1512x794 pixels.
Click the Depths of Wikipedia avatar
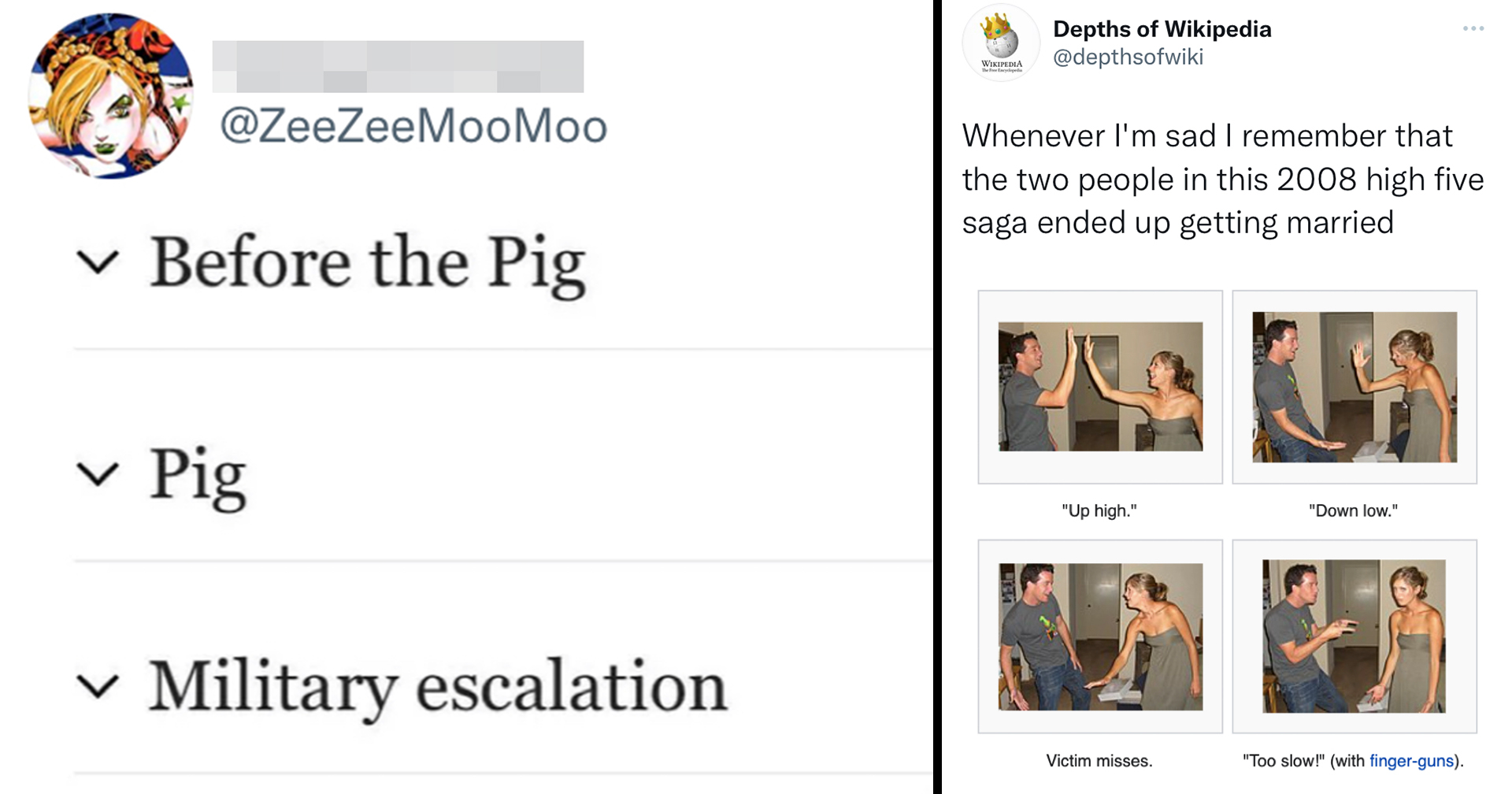coord(1001,43)
